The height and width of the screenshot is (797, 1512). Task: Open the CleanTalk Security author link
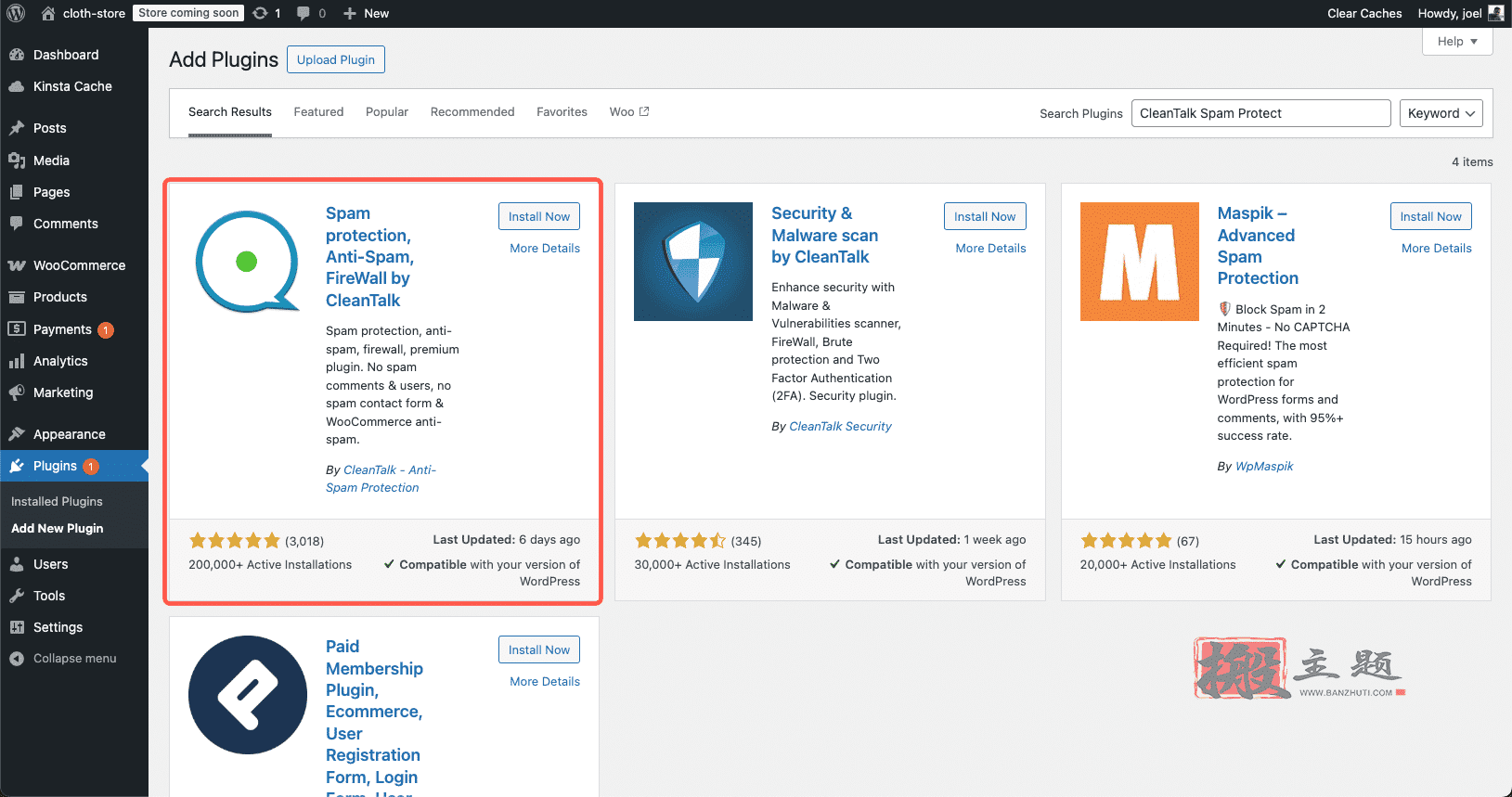click(x=840, y=427)
